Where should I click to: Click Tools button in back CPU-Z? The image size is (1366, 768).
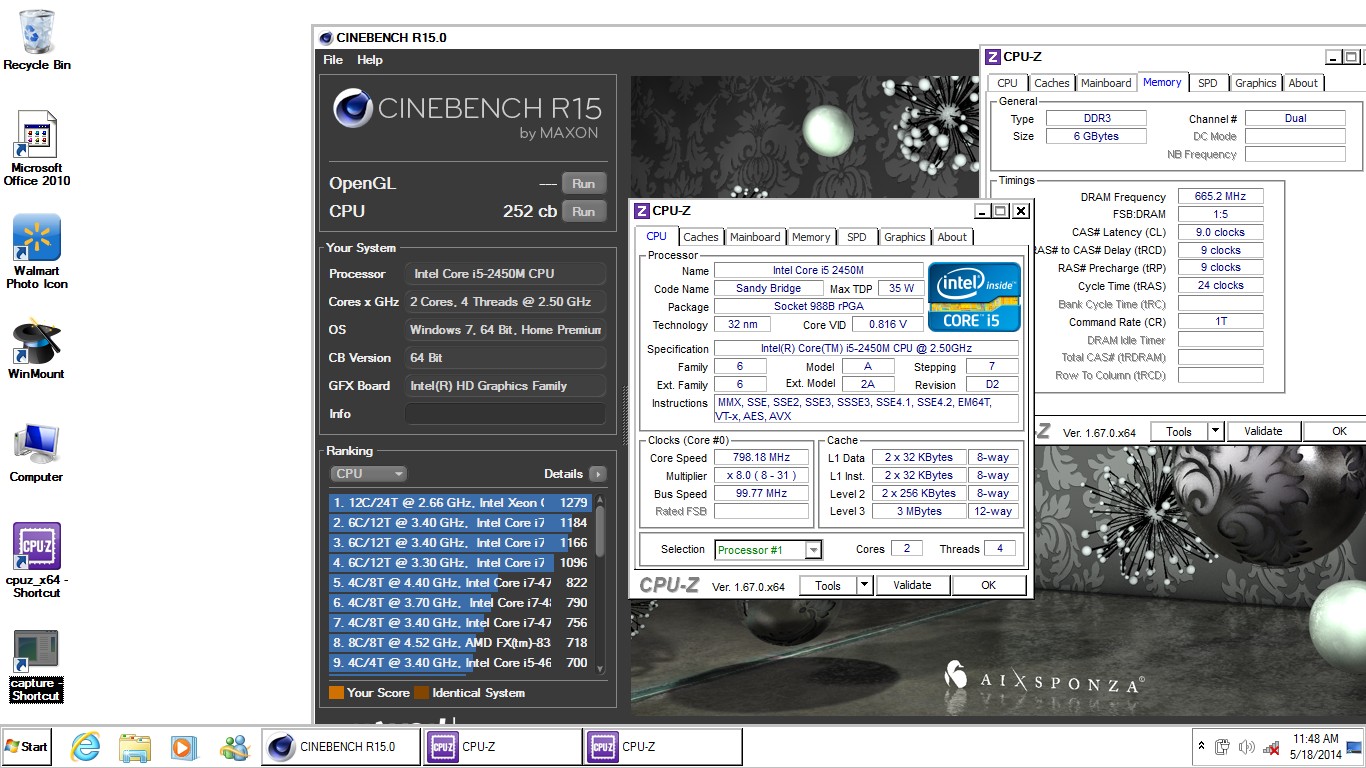(1179, 431)
